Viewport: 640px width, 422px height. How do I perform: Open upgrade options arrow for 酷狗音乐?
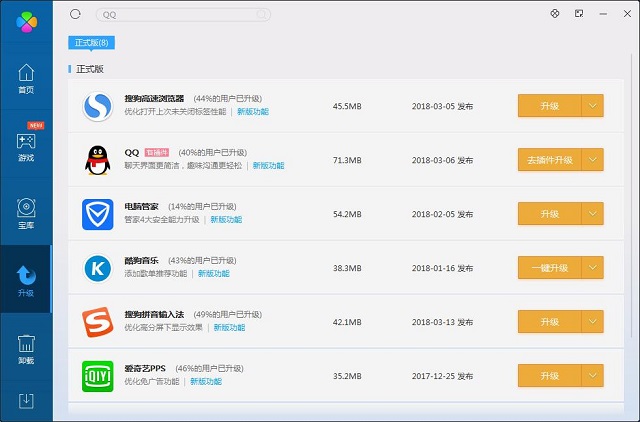(592, 268)
